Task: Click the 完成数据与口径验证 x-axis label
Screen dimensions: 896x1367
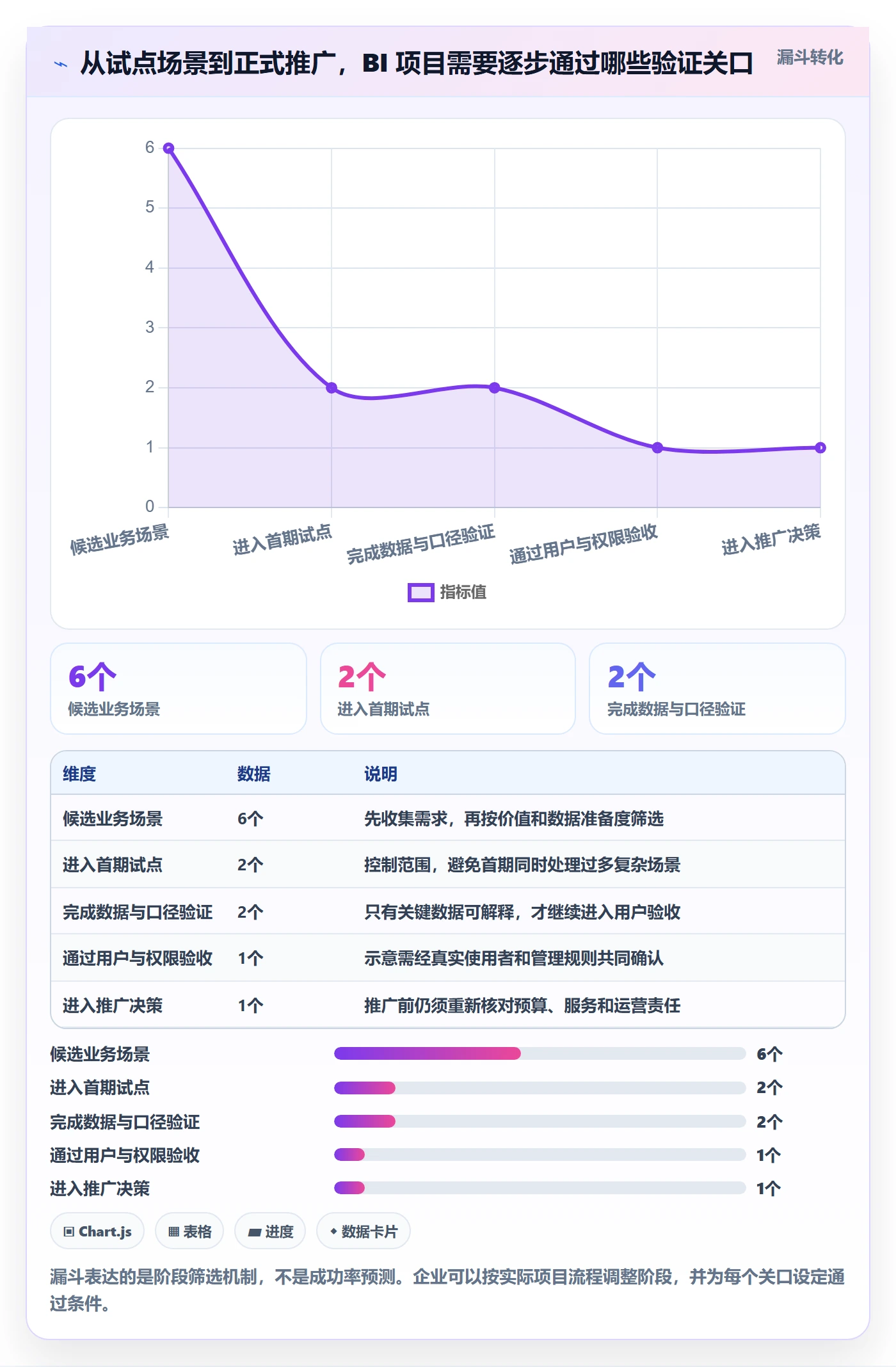Action: (x=420, y=544)
